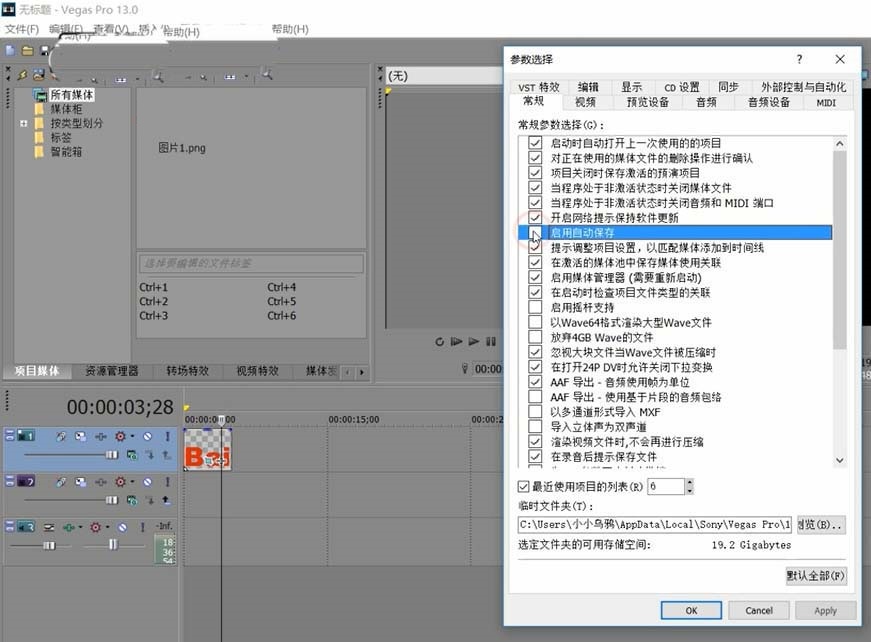
Task: Click the automation settings gear on track 1
Action: tap(120, 437)
